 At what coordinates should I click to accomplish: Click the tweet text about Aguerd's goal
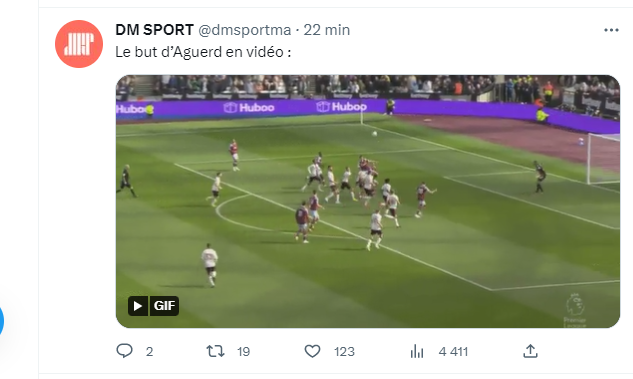click(x=203, y=52)
